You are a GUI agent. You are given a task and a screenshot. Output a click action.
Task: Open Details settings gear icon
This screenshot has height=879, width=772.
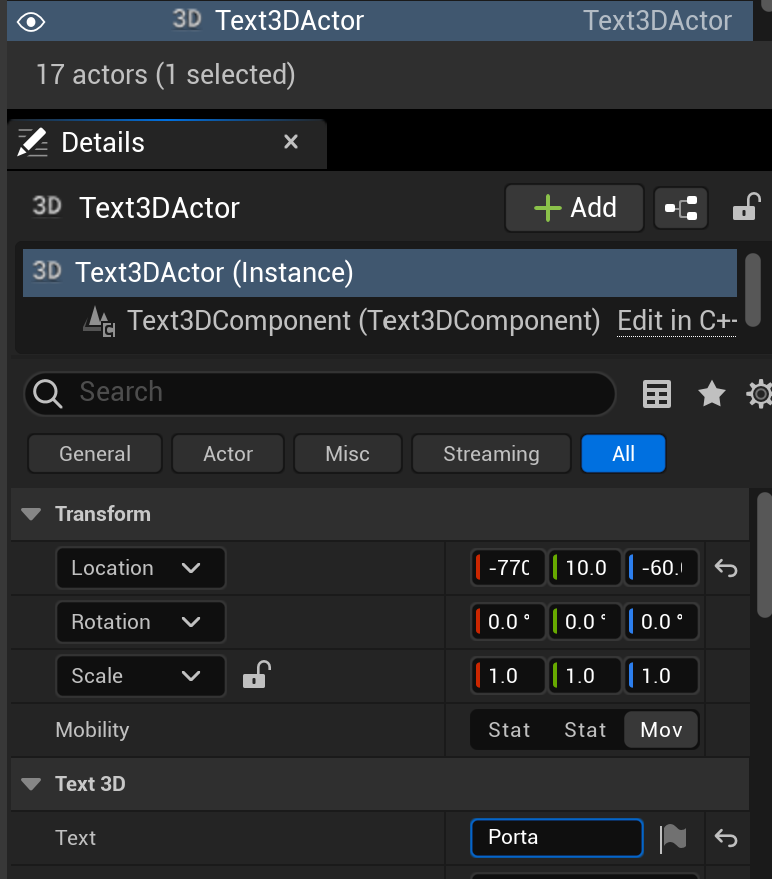(759, 395)
